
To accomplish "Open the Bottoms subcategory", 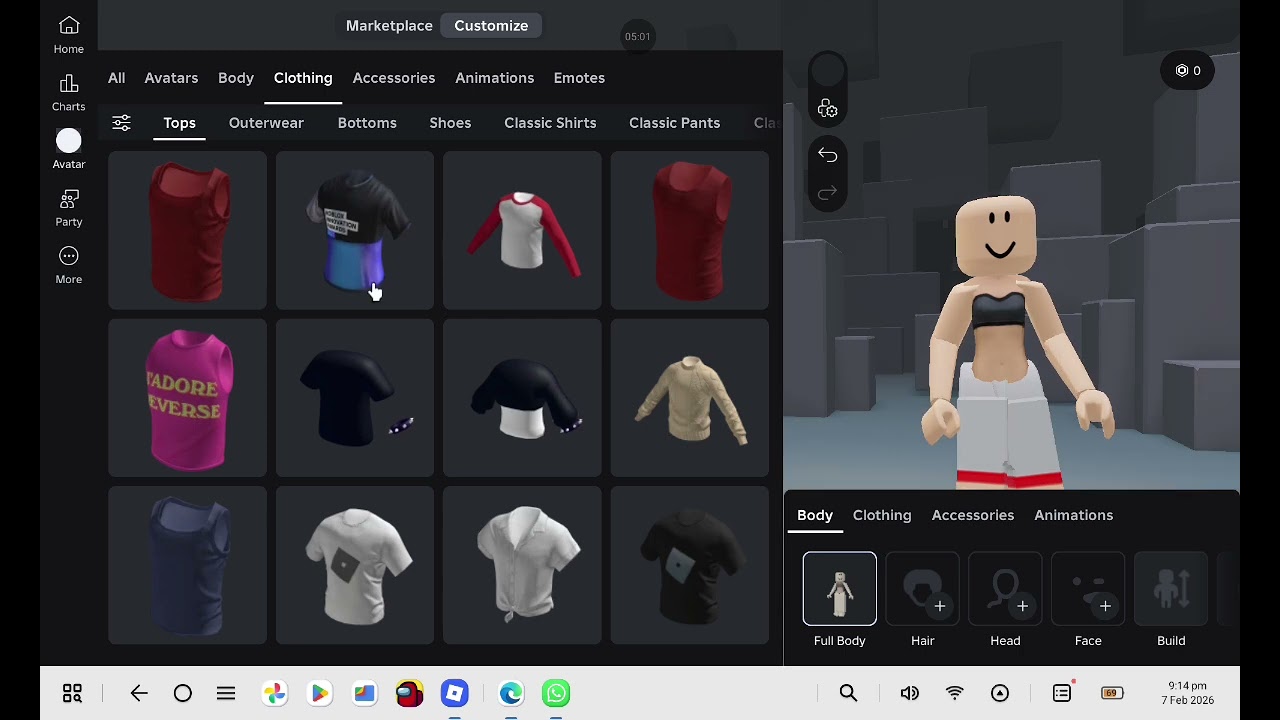I will 367,123.
